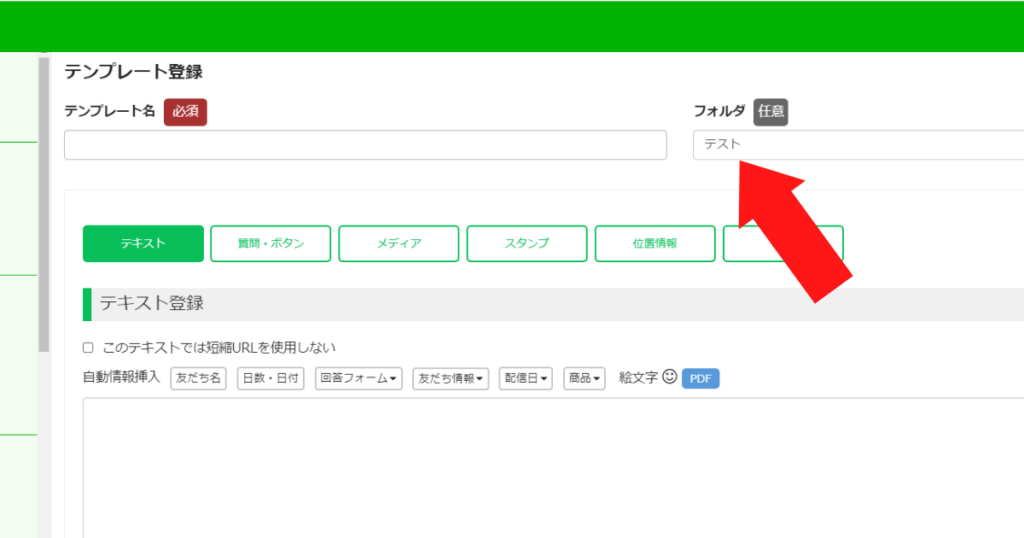Click the テンプレート名 input field
Screen dimensions: 1024x538
(x=365, y=144)
